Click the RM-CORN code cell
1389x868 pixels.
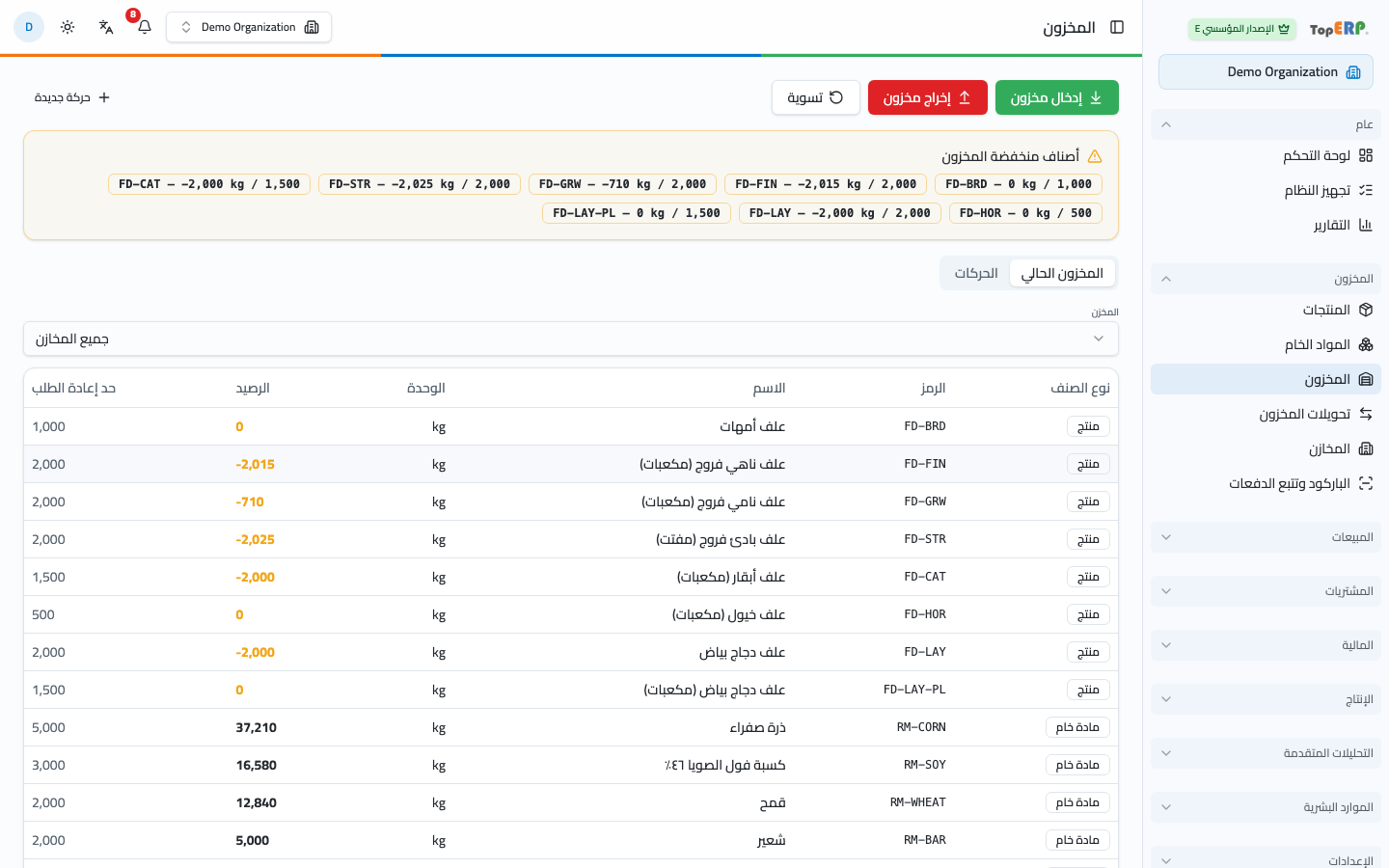pos(921,727)
